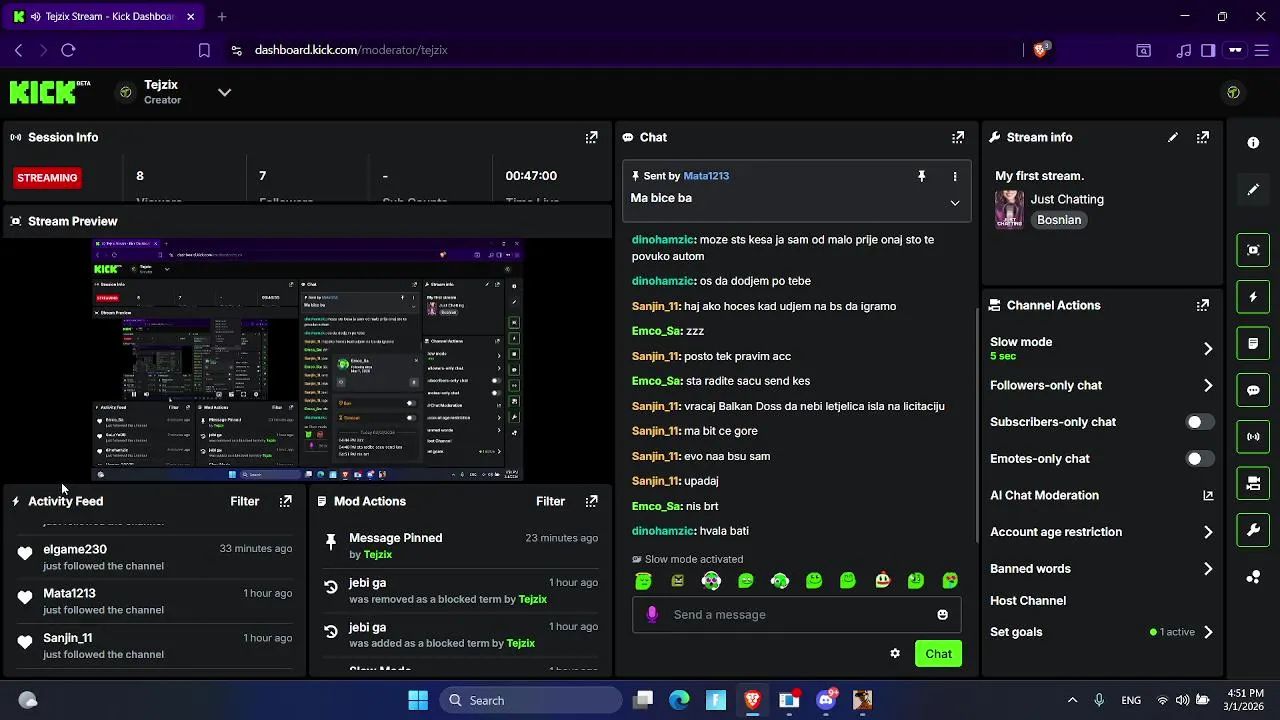Click the wrench sidebar icon
Viewport: 1280px width, 720px height.
[1253, 530]
